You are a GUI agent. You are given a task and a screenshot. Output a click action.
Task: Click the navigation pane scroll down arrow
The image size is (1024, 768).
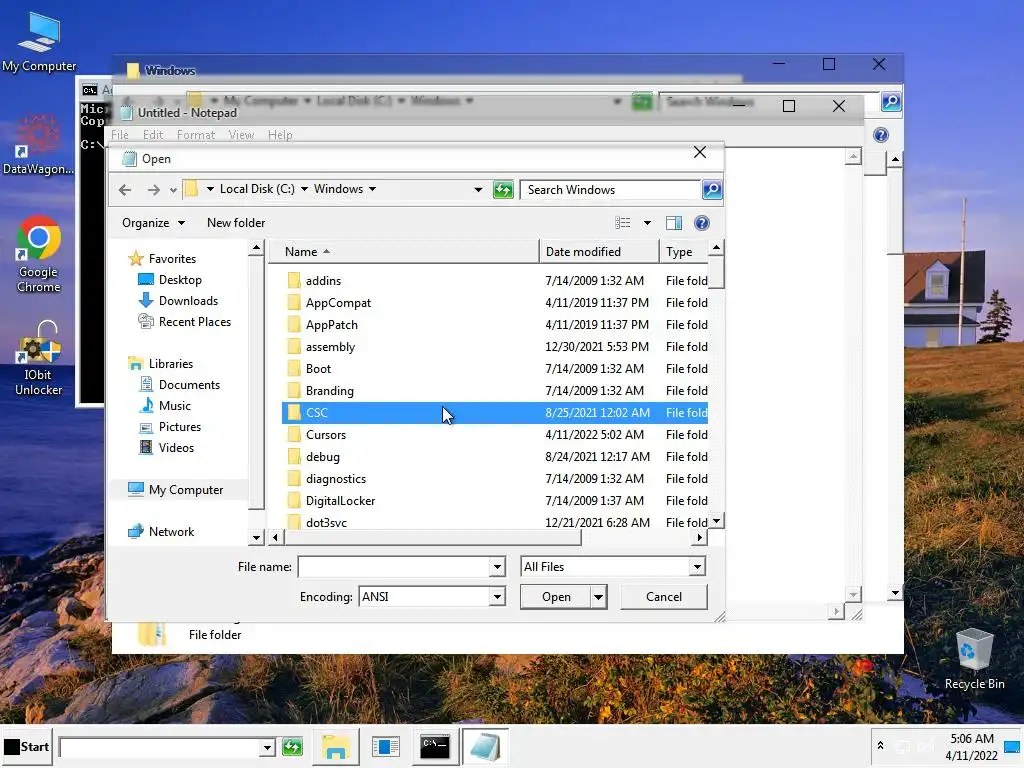pyautogui.click(x=256, y=537)
